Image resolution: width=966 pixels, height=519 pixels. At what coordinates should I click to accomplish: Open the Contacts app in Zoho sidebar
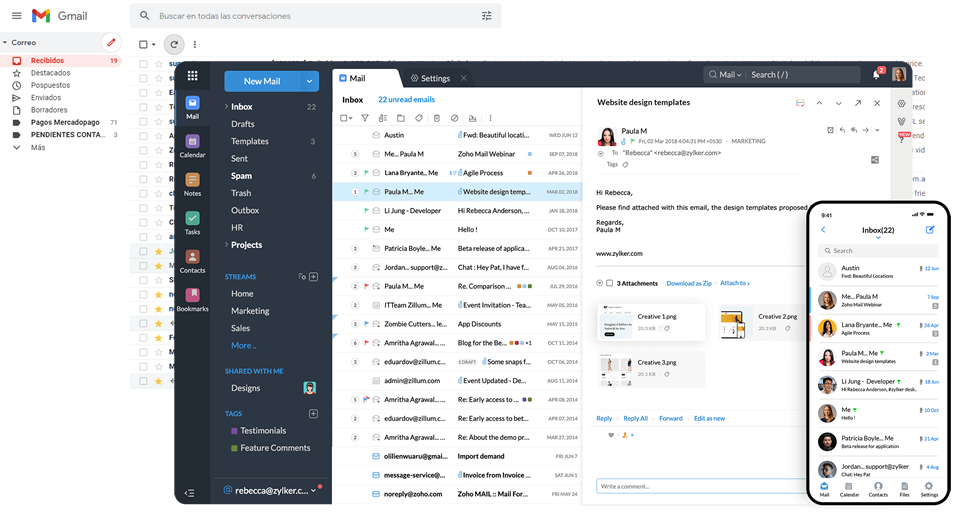coord(192,262)
